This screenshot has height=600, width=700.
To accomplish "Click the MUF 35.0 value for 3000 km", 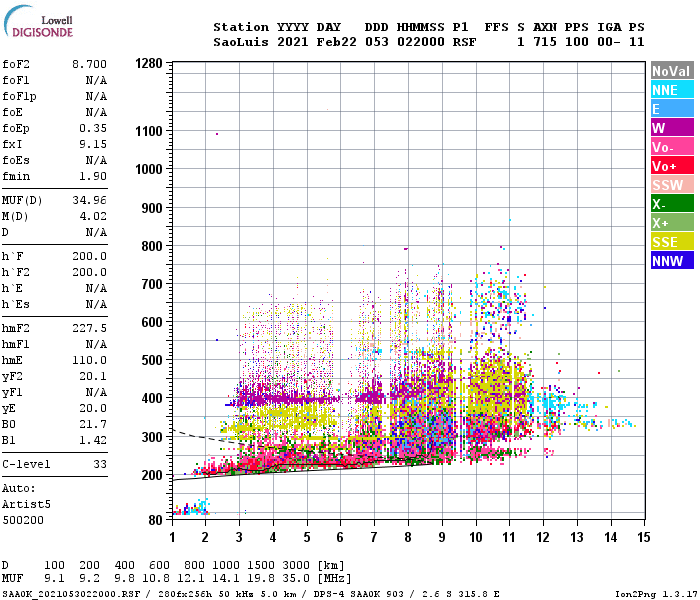I will (296, 579).
